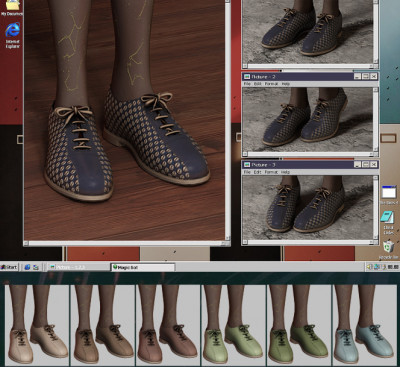Click vertical scrollbar up arrow in Picture - 2
Viewport: 400px width, 367px height.
[x=376, y=90]
